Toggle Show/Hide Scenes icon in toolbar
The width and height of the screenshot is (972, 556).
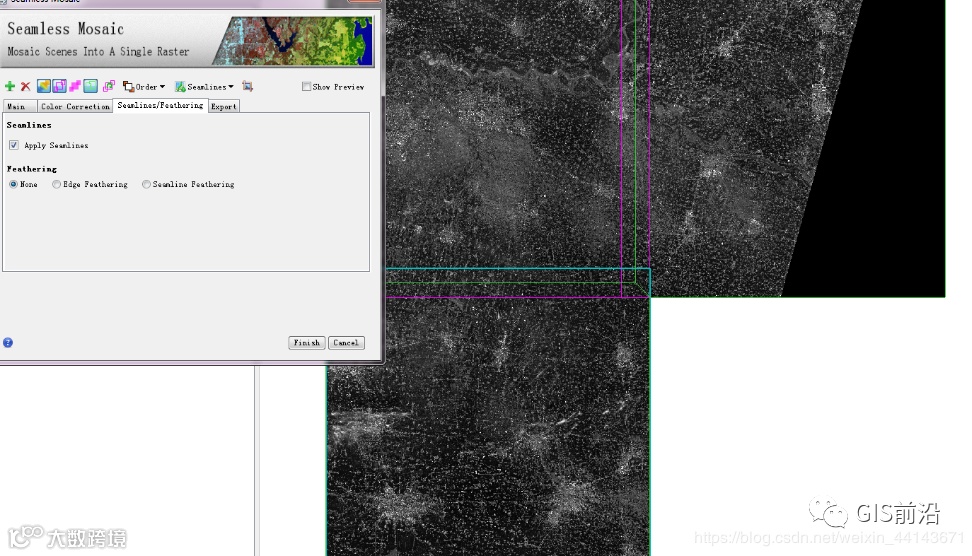43,86
